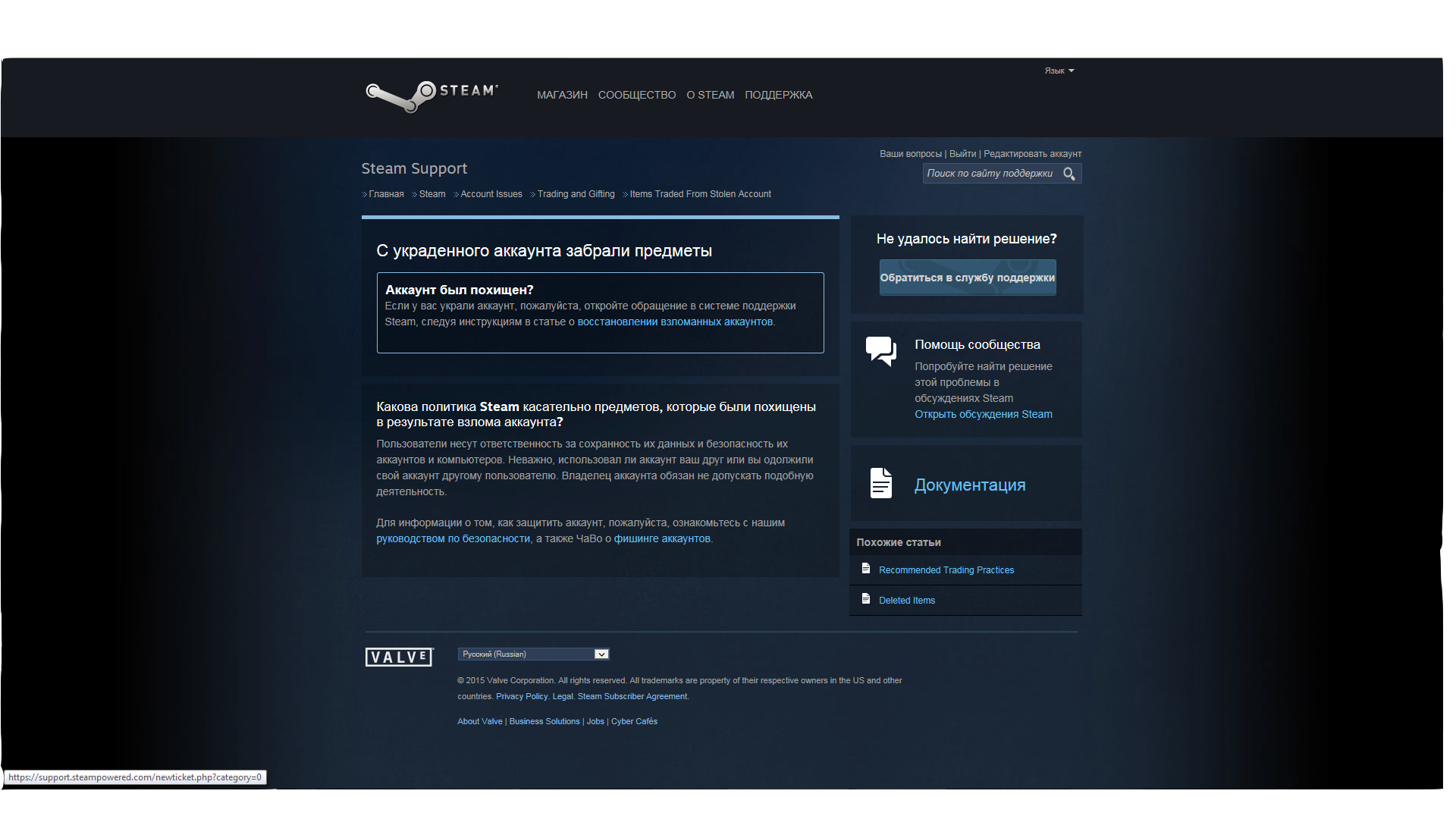Click the community help chat bubbles icon

click(880, 351)
